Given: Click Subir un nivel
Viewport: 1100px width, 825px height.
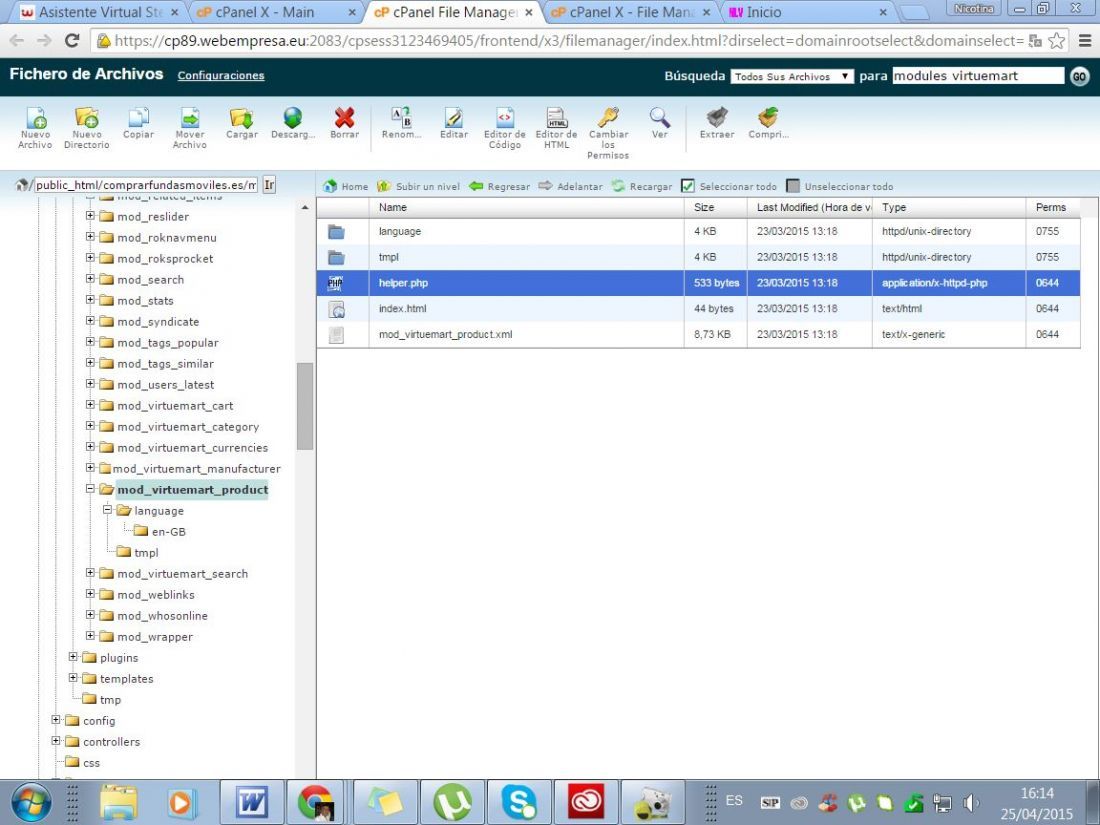Looking at the screenshot, I should (418, 187).
